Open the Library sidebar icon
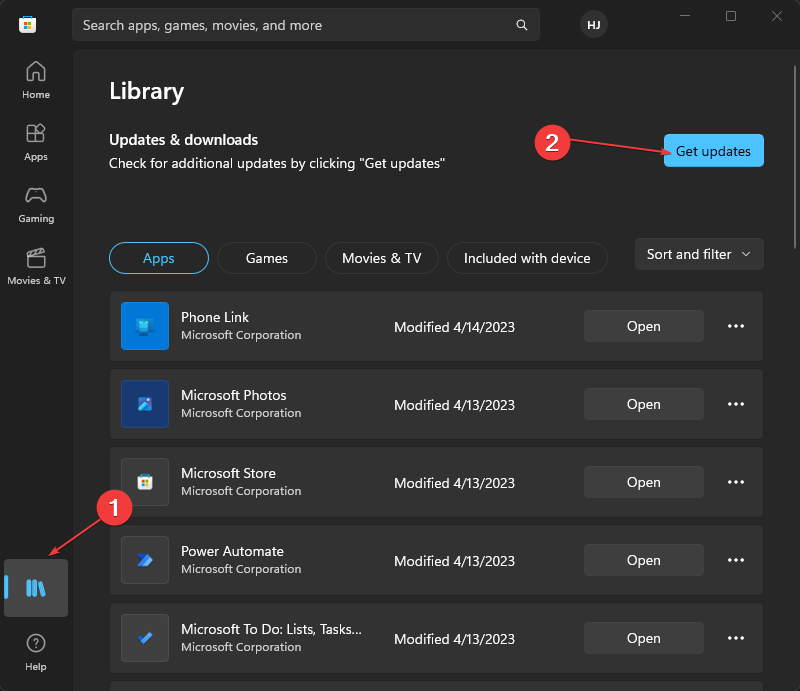Image resolution: width=800 pixels, height=691 pixels. click(x=36, y=588)
